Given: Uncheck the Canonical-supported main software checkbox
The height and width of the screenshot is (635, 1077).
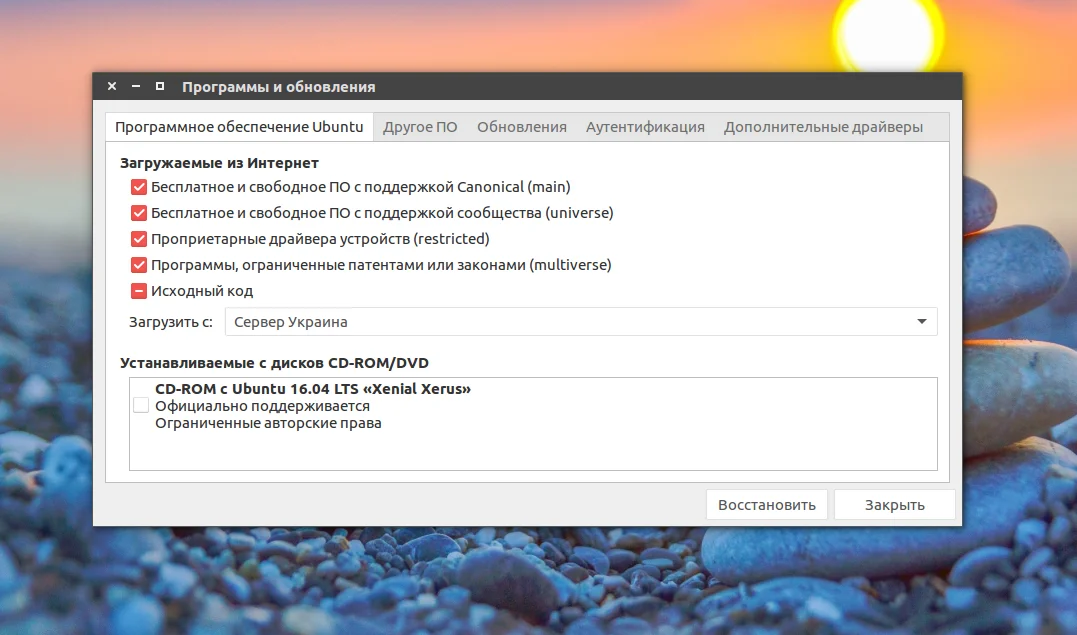Looking at the screenshot, I should point(139,187).
